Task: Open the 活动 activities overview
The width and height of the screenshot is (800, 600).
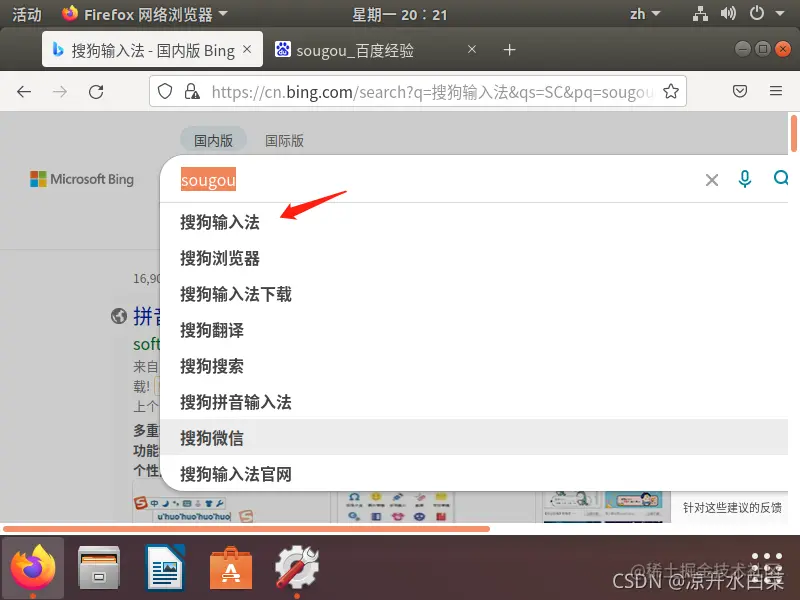Action: [27, 14]
